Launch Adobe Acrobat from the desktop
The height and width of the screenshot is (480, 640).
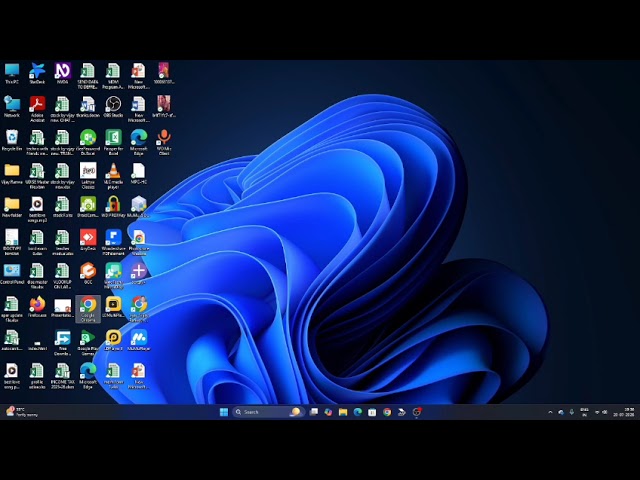coord(37,109)
